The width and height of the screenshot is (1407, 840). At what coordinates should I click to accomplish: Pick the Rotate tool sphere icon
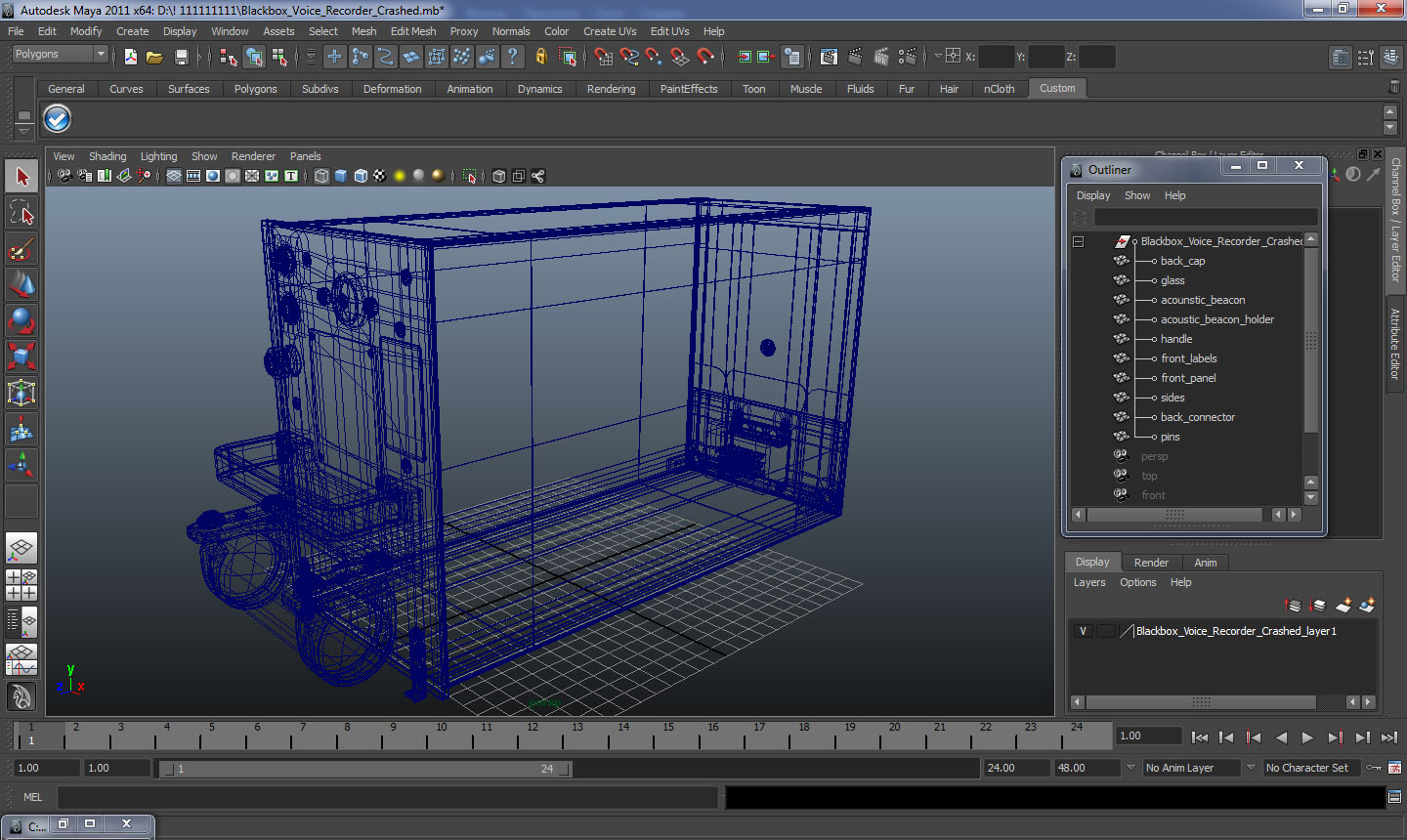click(x=21, y=320)
